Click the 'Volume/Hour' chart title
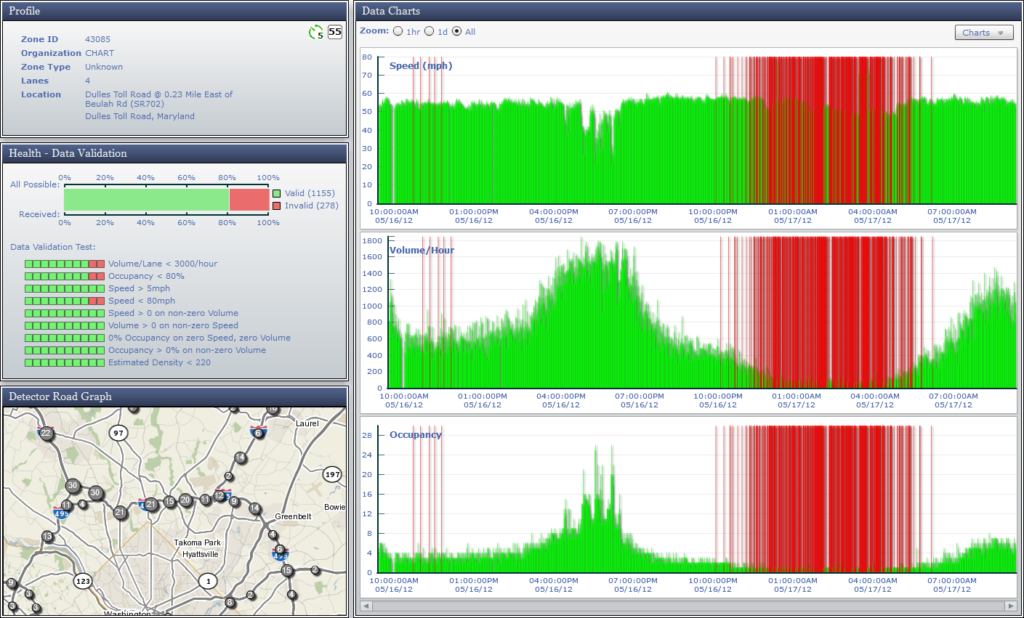1024x618 pixels. [422, 250]
